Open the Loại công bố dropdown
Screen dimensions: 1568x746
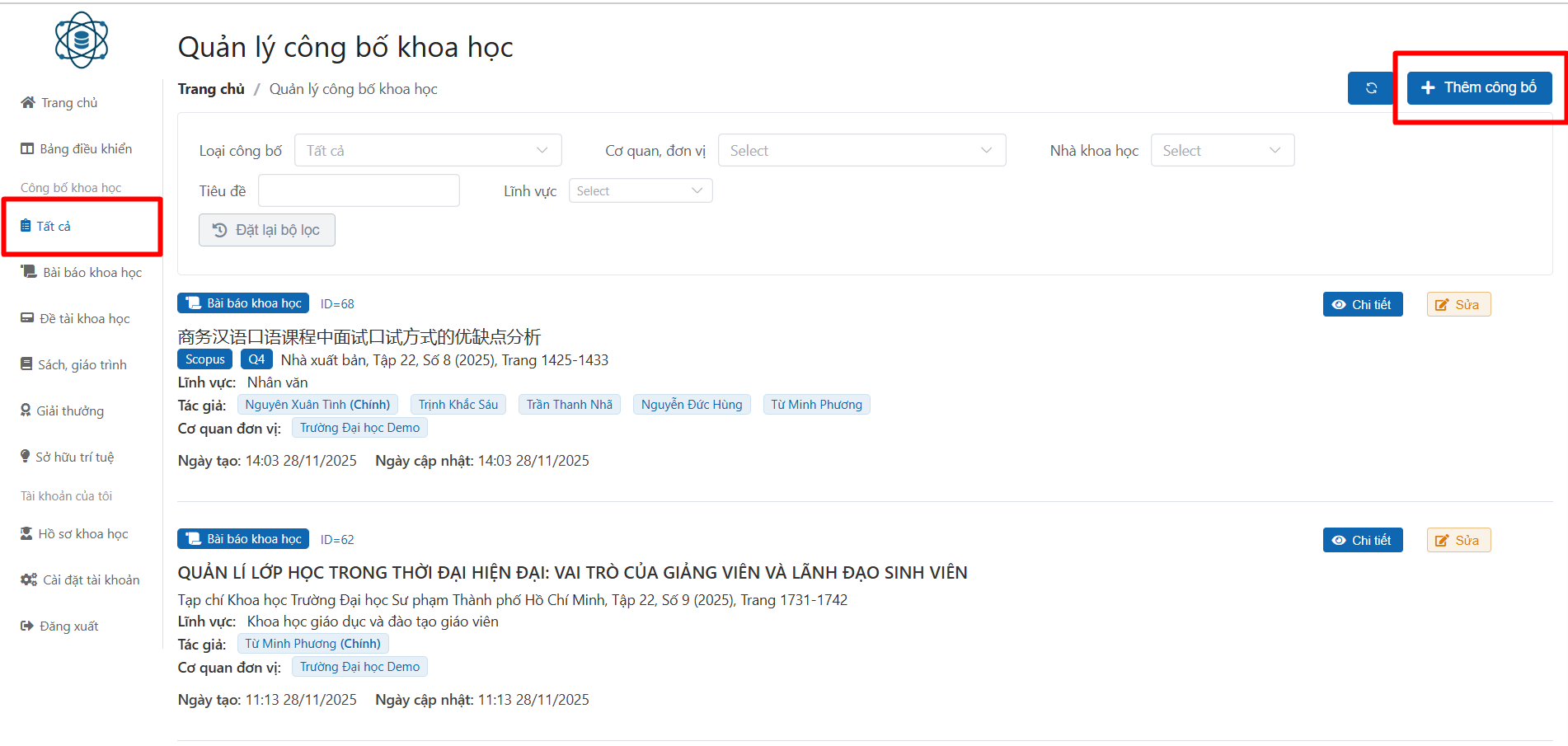point(427,150)
